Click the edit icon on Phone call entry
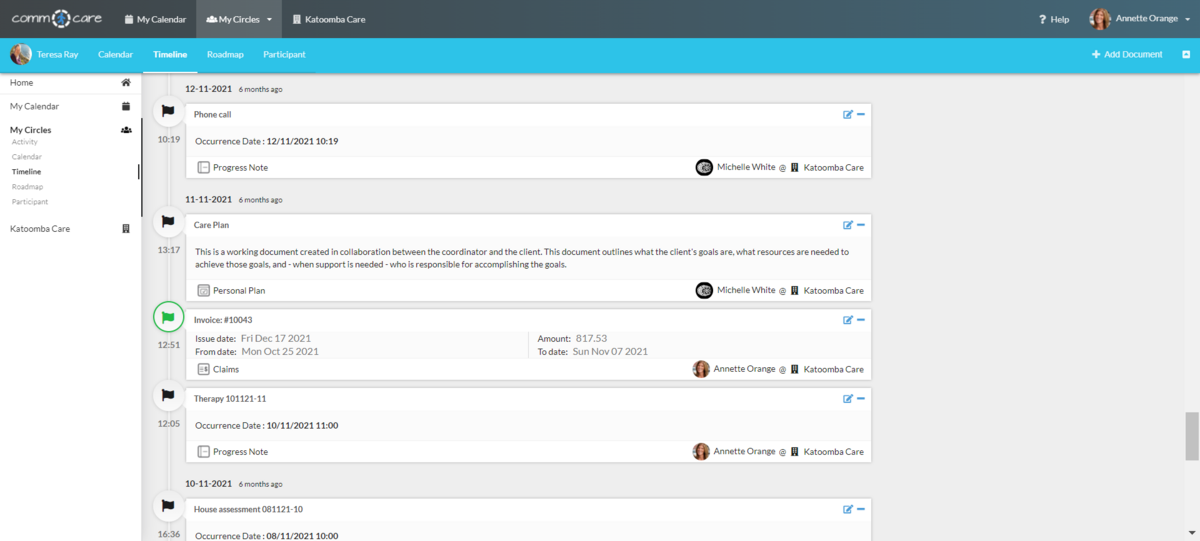 click(847, 114)
